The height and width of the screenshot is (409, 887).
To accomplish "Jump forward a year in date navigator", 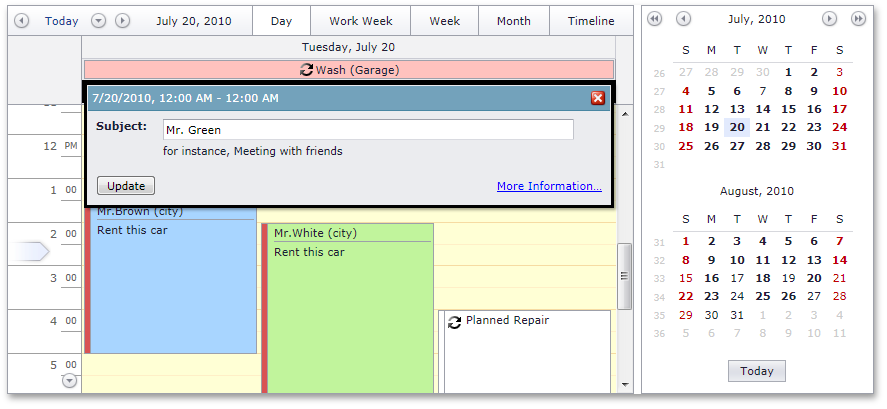I will tap(858, 19).
